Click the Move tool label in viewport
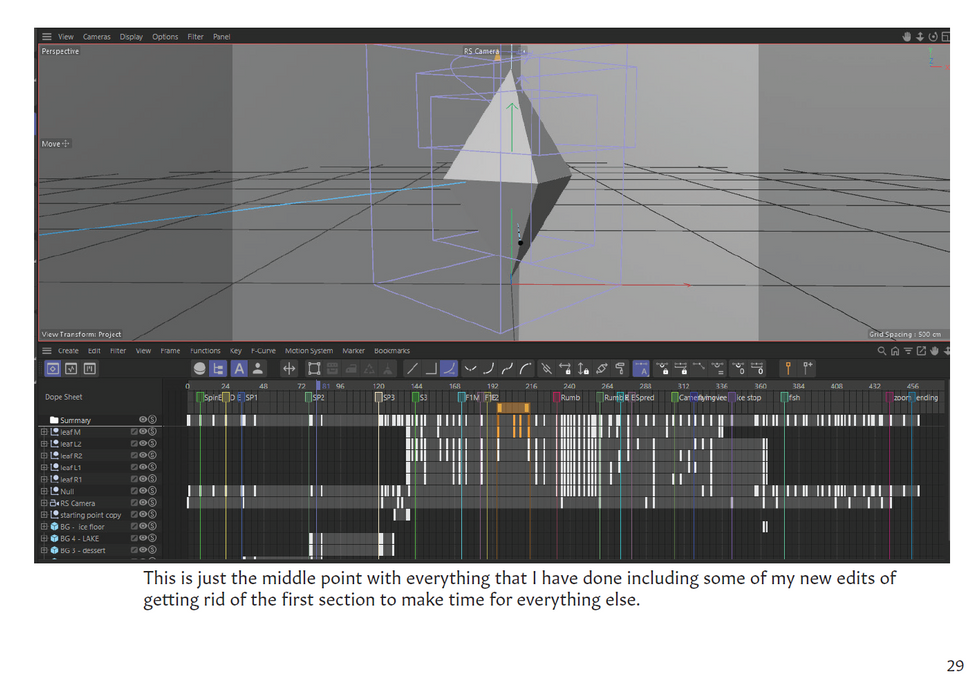Viewport: 979px width, 683px height. tap(56, 144)
